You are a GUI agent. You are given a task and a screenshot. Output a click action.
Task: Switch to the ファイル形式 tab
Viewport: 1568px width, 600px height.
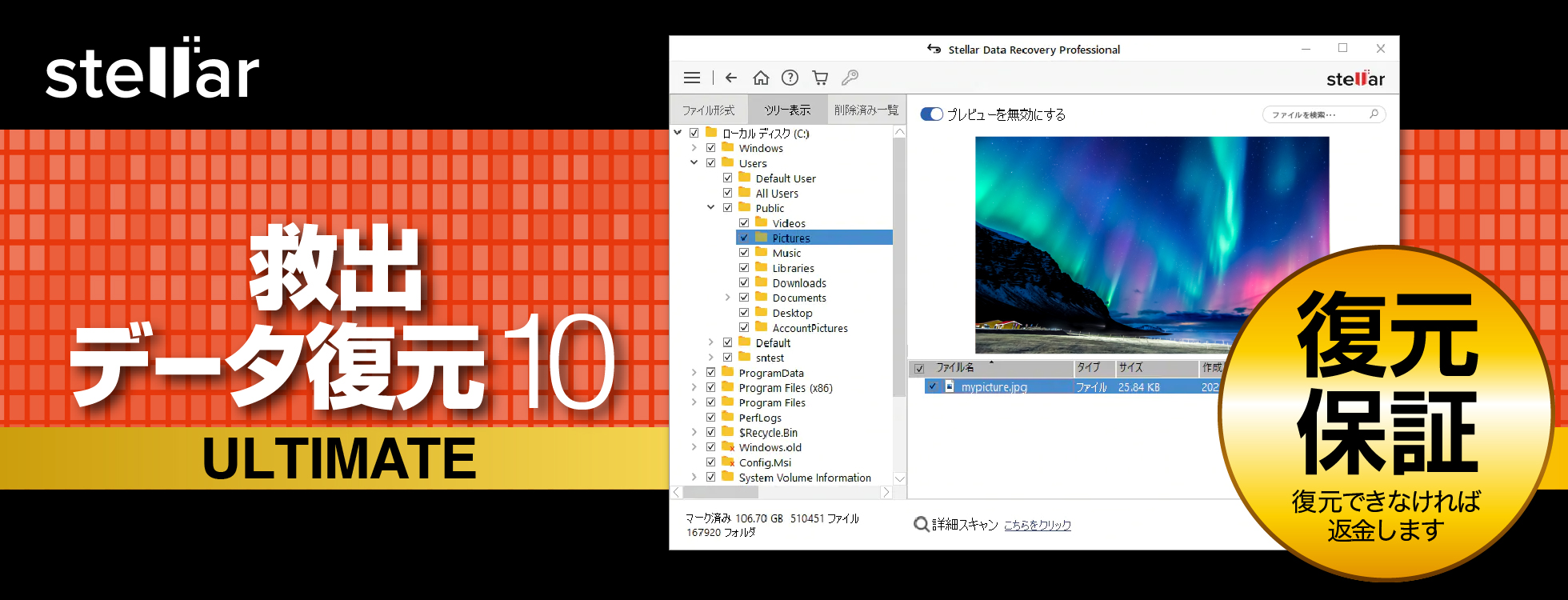(708, 110)
